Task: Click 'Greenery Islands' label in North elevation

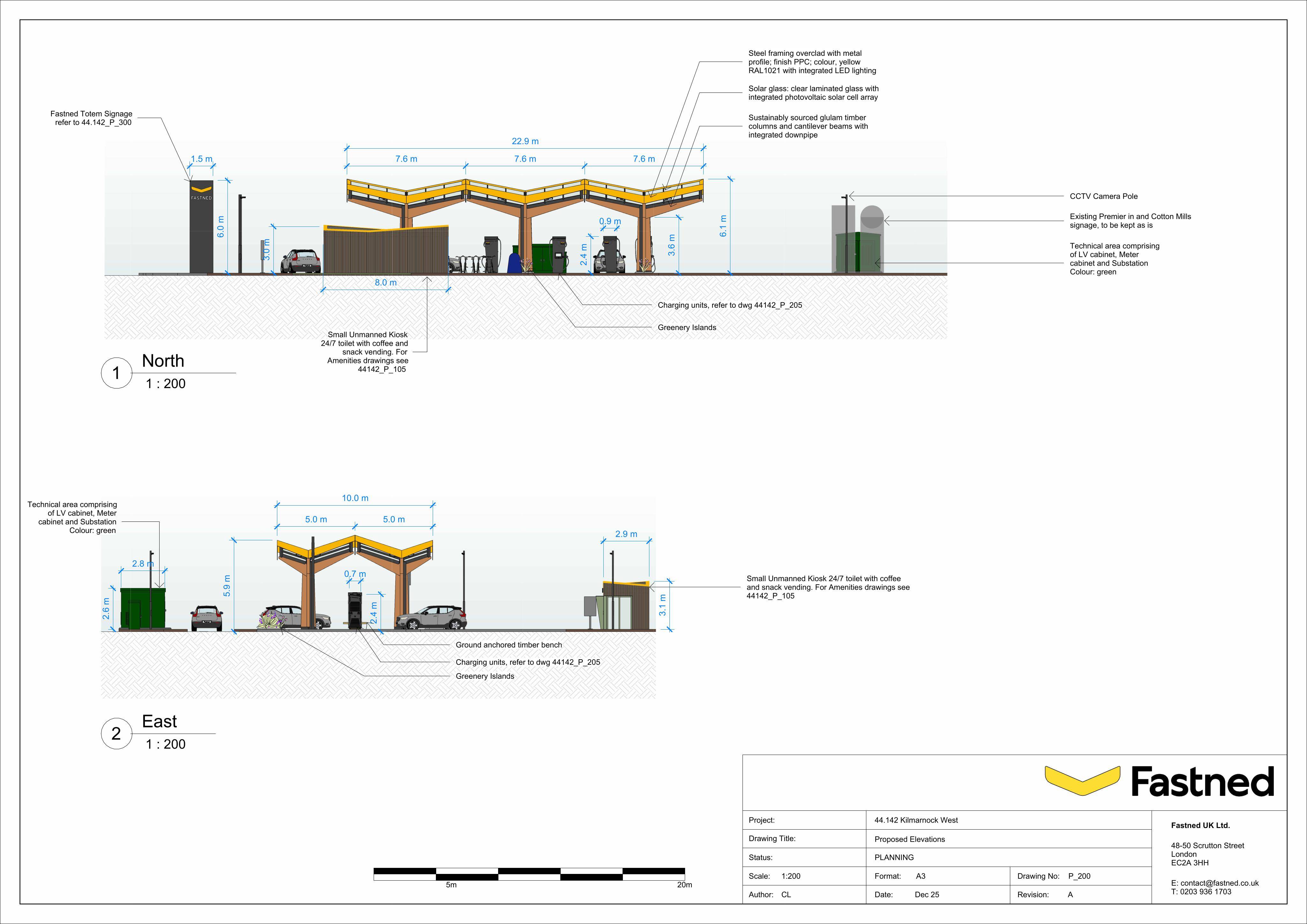Action: point(686,328)
